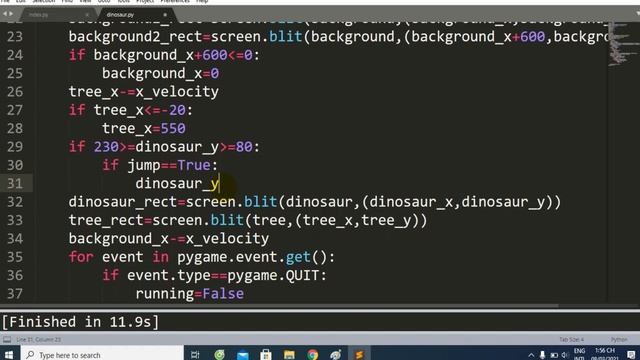Click the Sublime Text taskbar icon
The width and height of the screenshot is (640, 360).
point(359,354)
